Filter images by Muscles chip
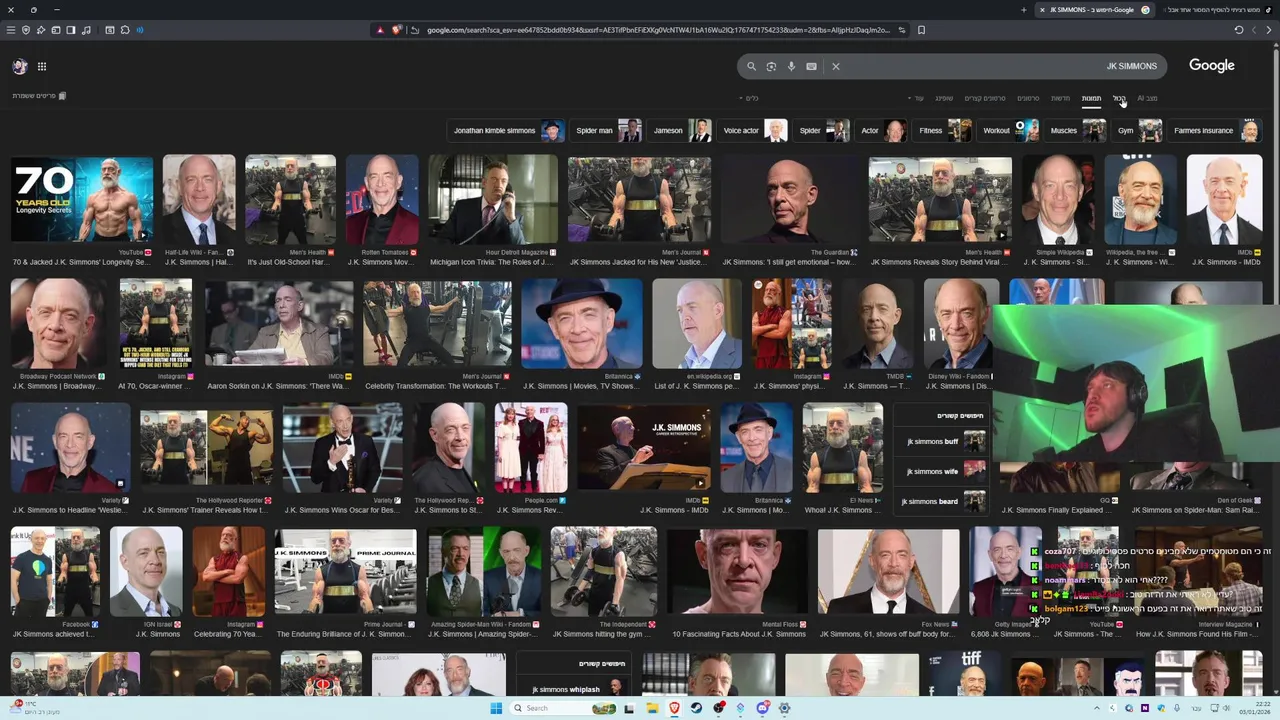 click(x=1075, y=130)
